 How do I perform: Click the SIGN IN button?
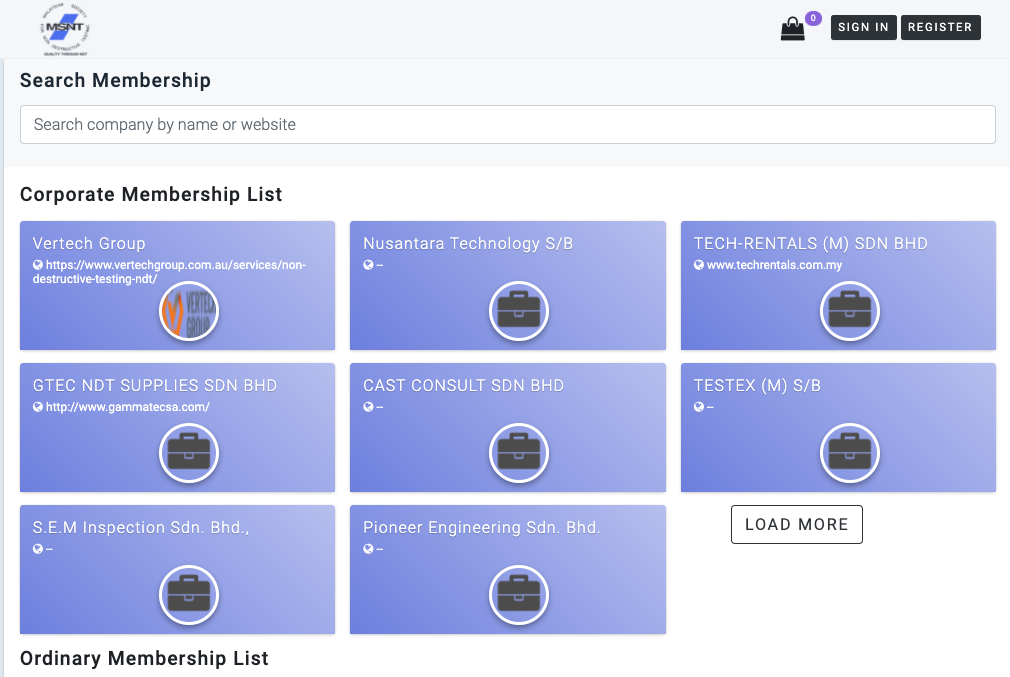pyautogui.click(x=863, y=27)
